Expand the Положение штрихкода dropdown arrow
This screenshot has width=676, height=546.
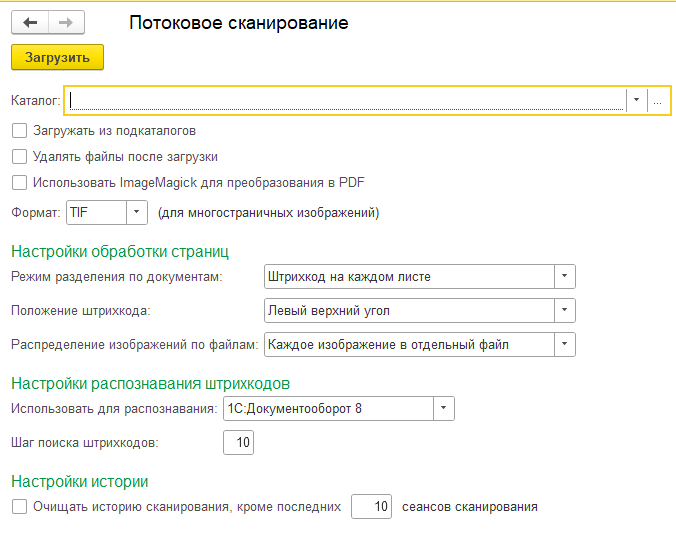(565, 311)
